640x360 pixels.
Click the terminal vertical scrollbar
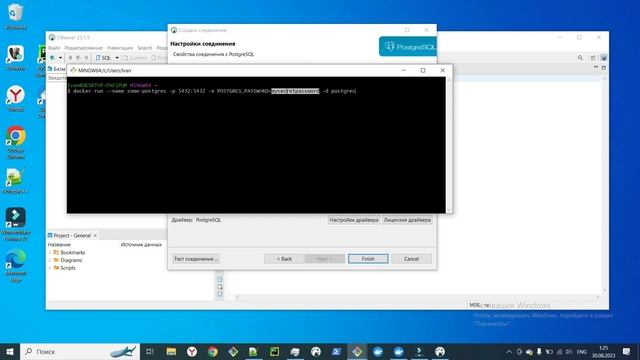pyautogui.click(x=449, y=144)
